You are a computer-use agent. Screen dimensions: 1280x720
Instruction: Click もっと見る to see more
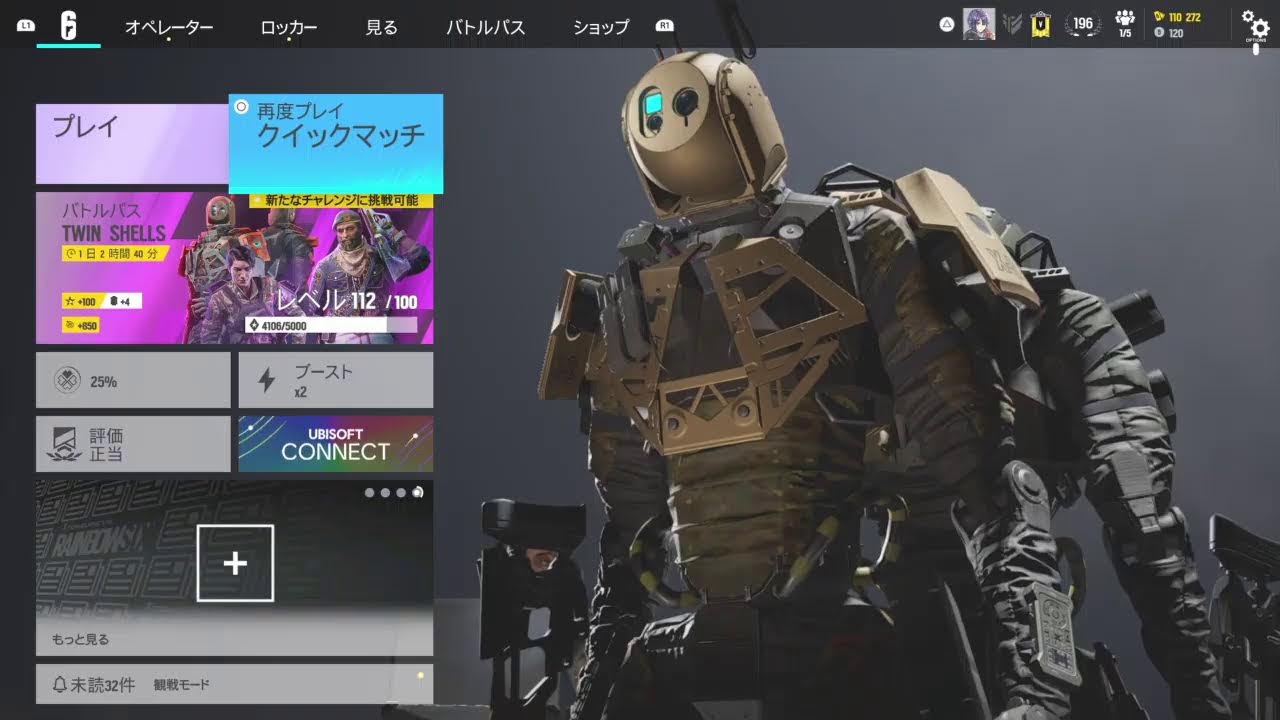pos(81,639)
